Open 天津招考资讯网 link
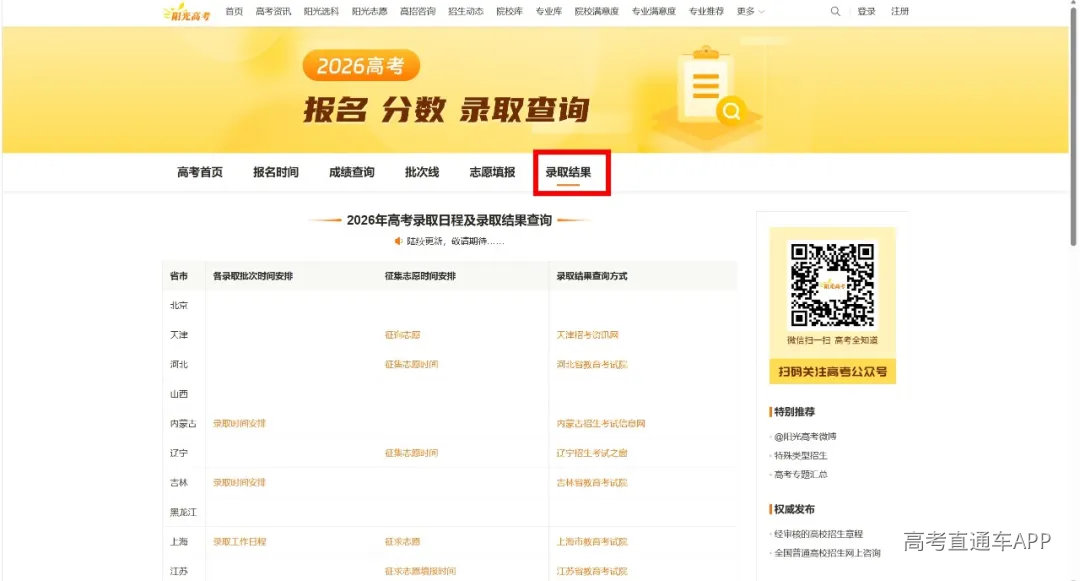1080x581 pixels. [588, 335]
